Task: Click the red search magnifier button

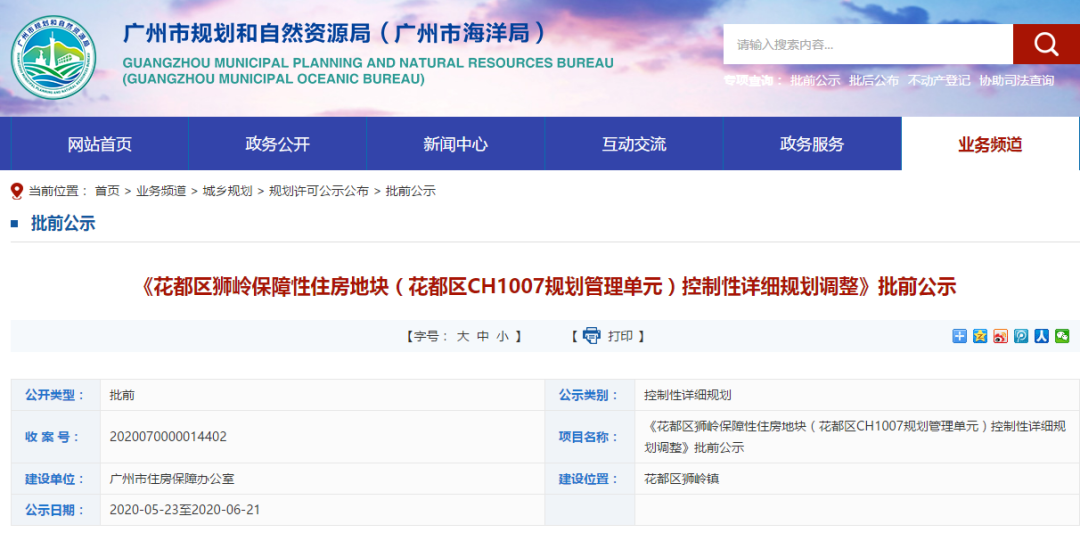Action: pos(1045,44)
